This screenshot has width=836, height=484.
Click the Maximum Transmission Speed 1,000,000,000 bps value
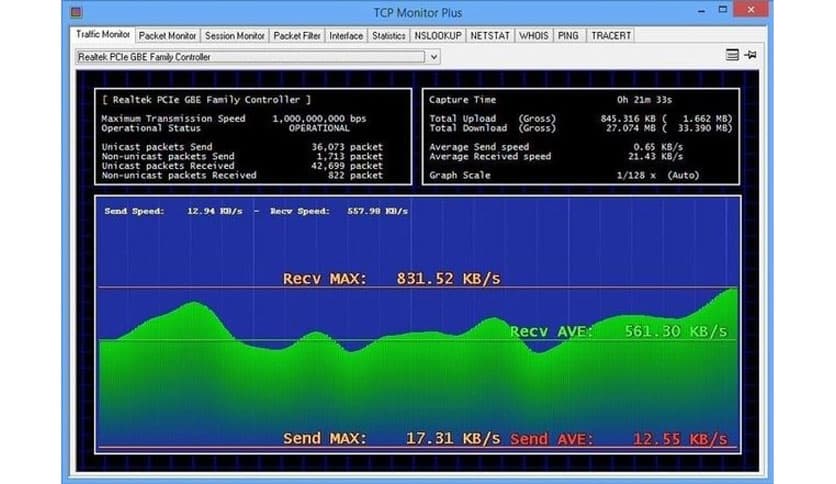tap(319, 118)
